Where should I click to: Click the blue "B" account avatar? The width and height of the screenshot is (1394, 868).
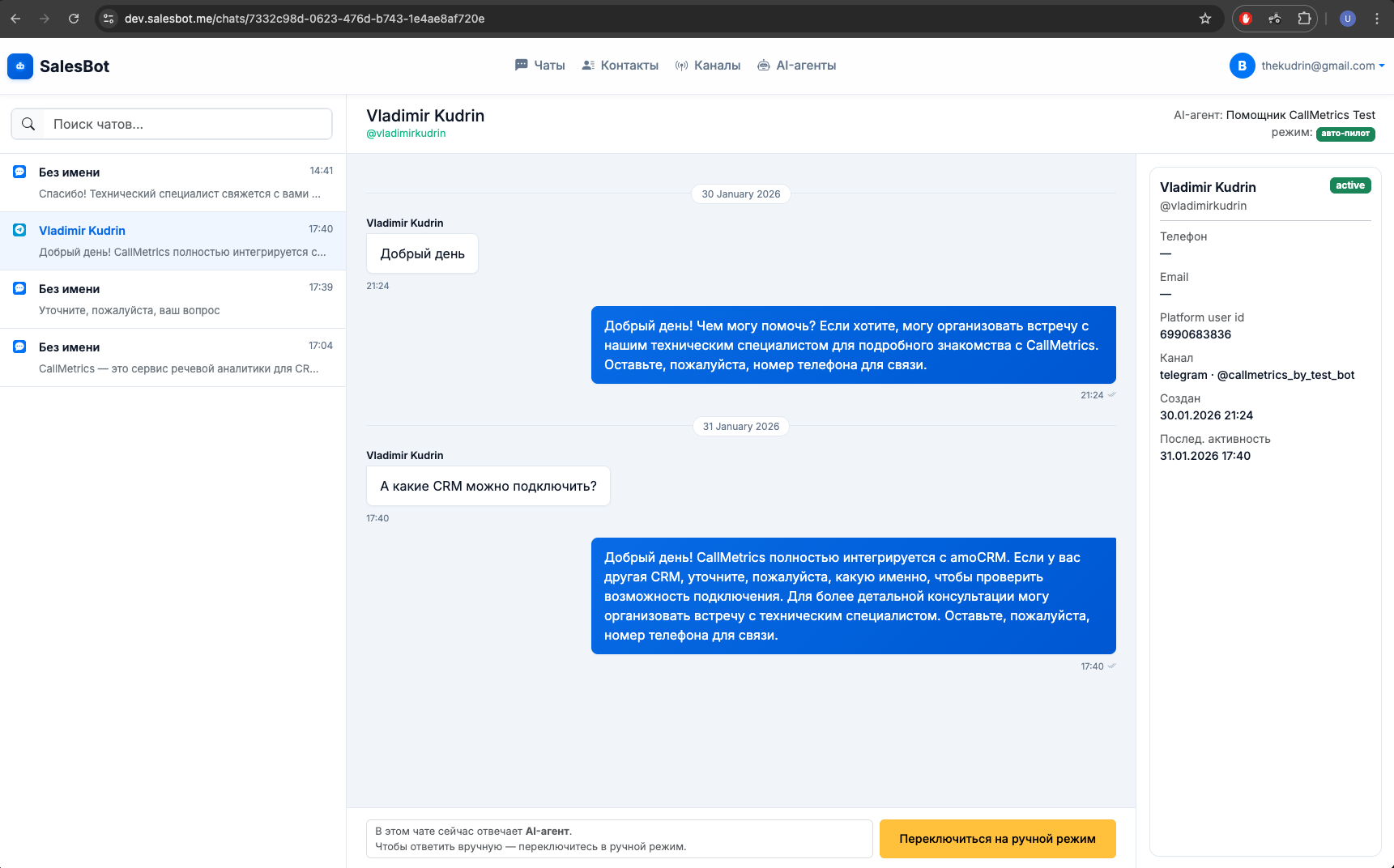point(1242,66)
